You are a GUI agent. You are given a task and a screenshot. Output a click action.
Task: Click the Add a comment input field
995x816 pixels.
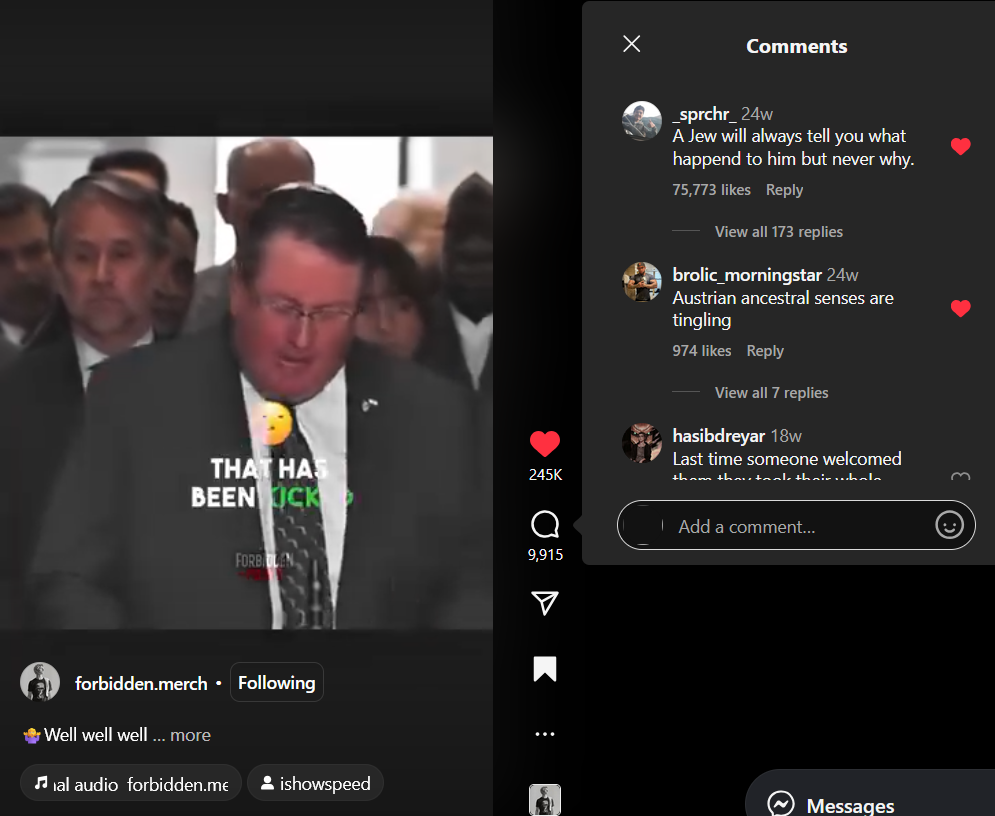[x=796, y=525]
